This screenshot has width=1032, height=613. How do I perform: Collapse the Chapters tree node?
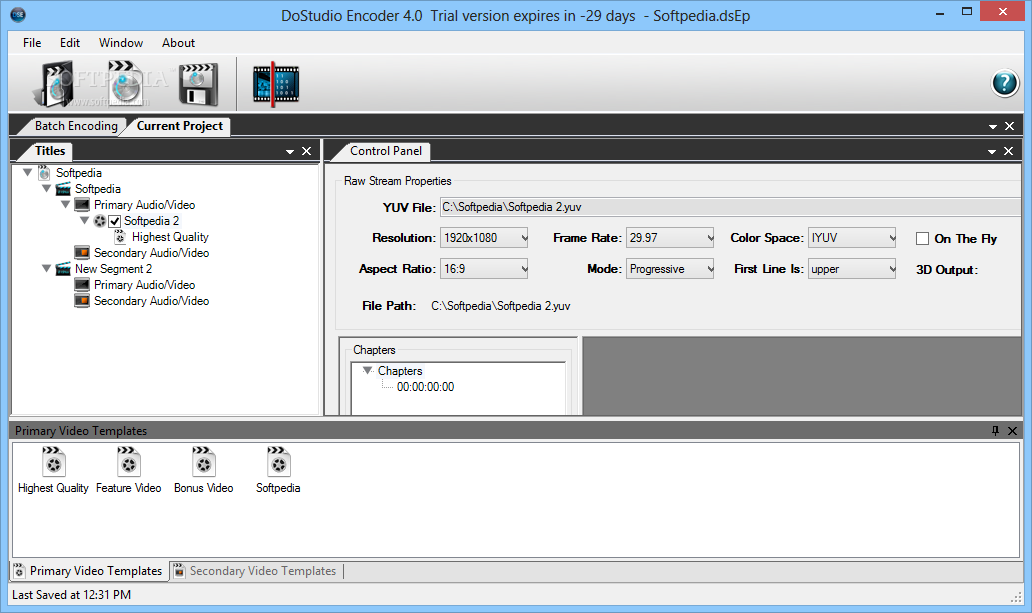367,371
